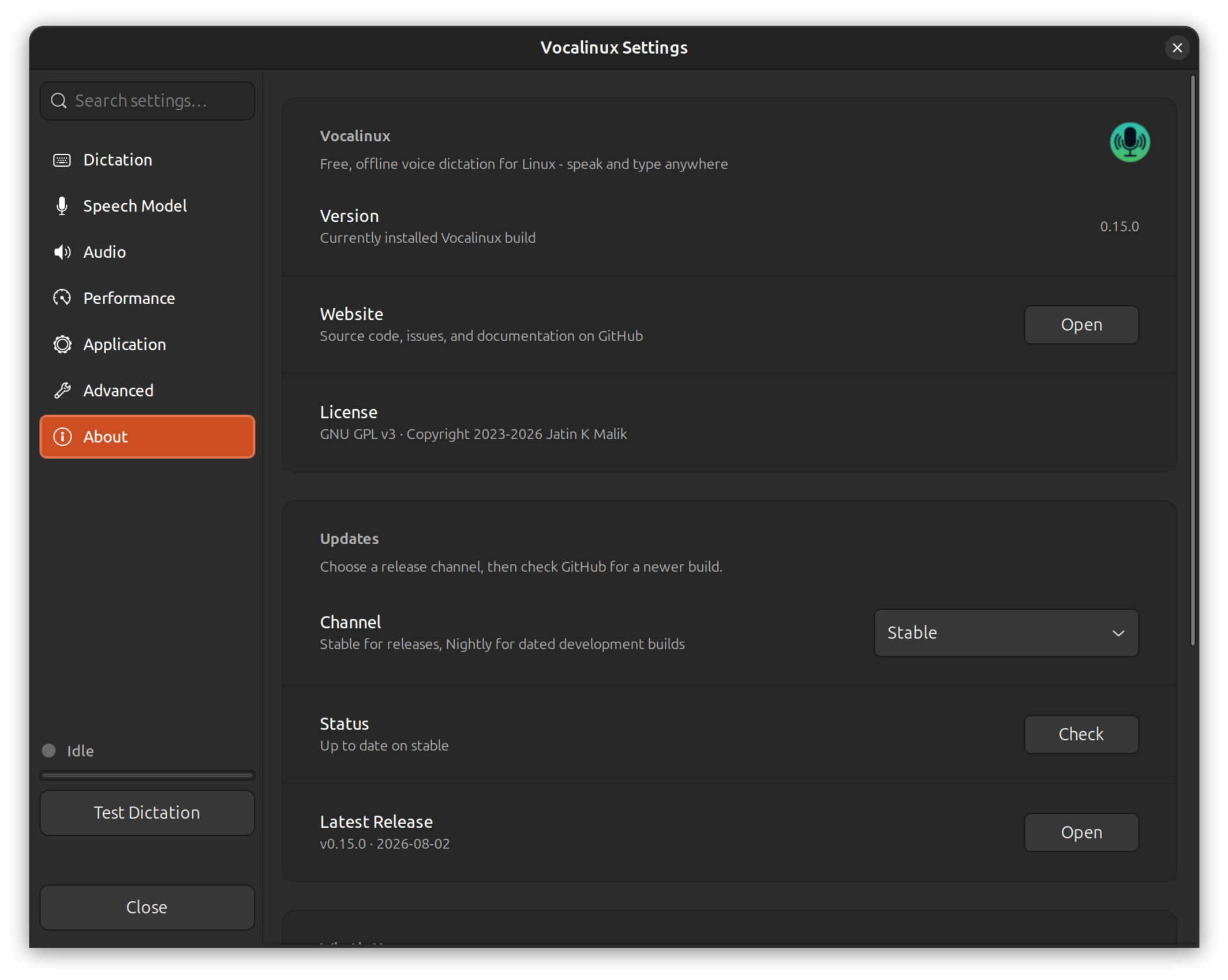This screenshot has height=980, width=1228.
Task: Close the Vocalinux Settings window with X
Action: coord(1177,48)
